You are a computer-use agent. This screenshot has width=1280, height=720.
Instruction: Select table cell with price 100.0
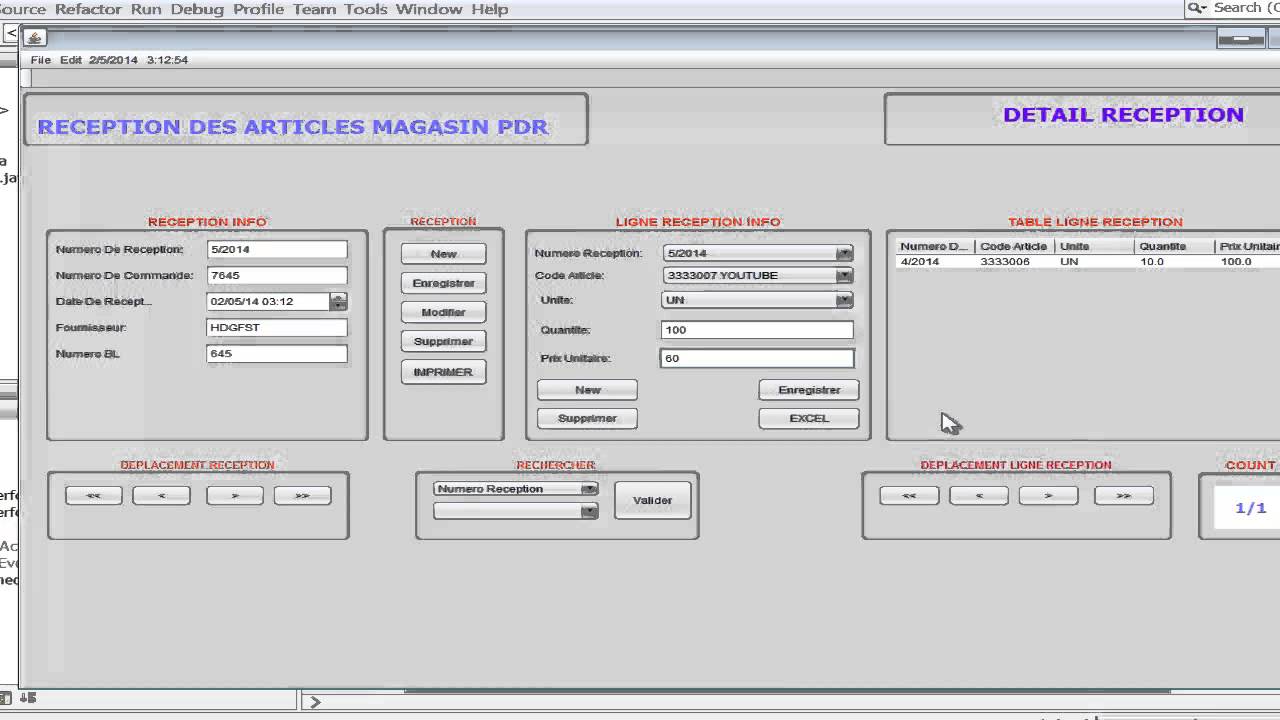pyautogui.click(x=1248, y=261)
